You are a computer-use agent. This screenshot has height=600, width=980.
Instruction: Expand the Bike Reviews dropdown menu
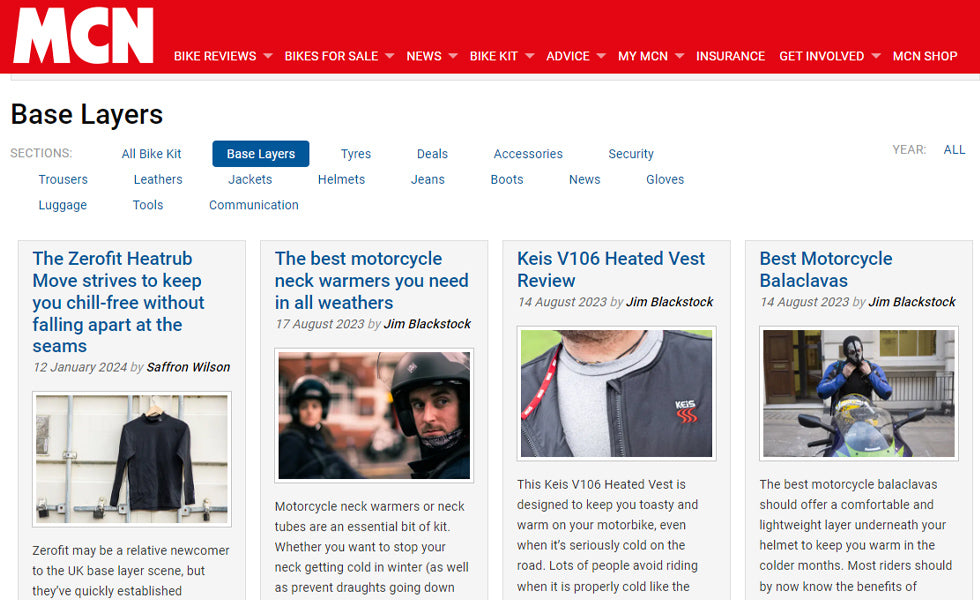coord(223,56)
